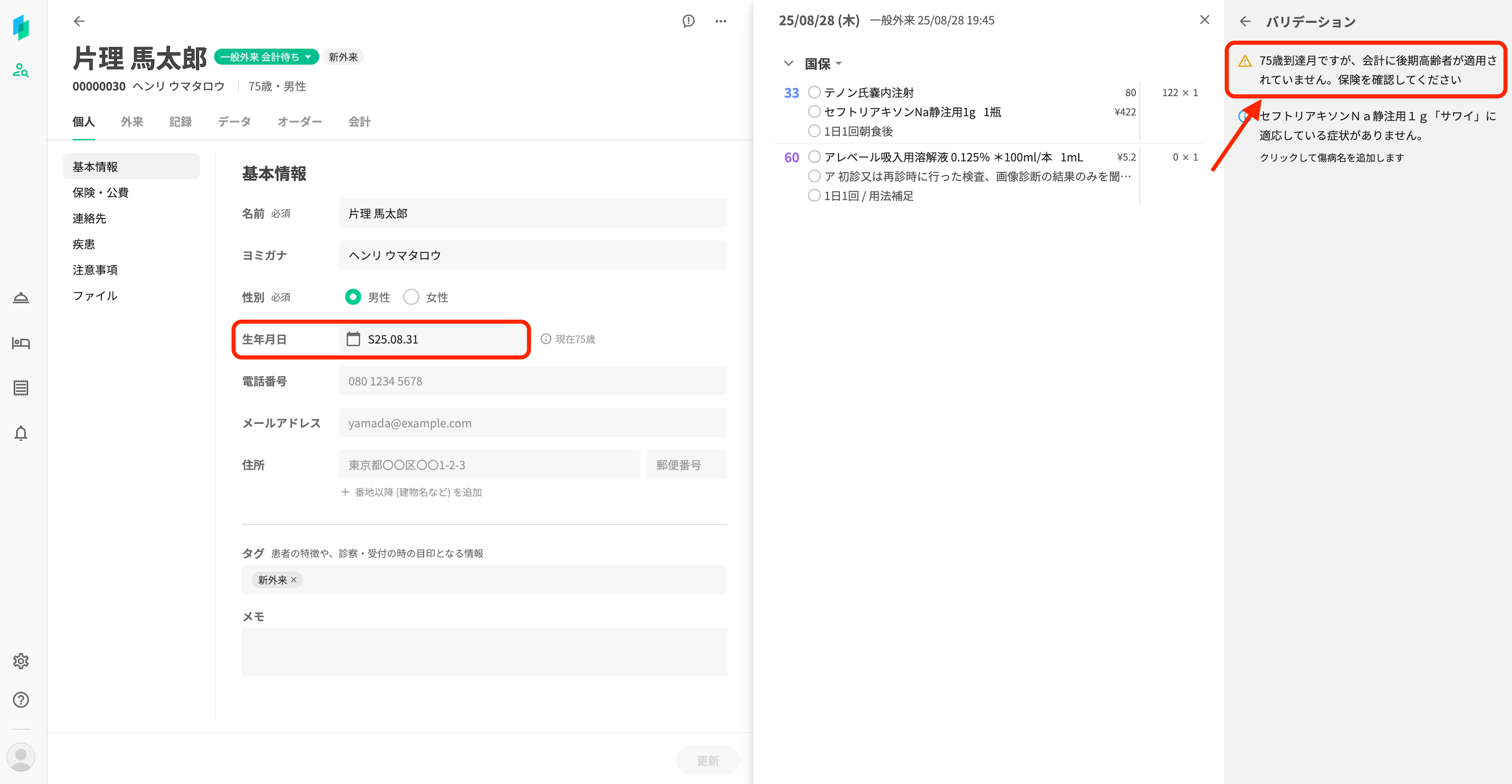Open 保険・公費 in the side menu
1512x784 pixels.
(101, 192)
